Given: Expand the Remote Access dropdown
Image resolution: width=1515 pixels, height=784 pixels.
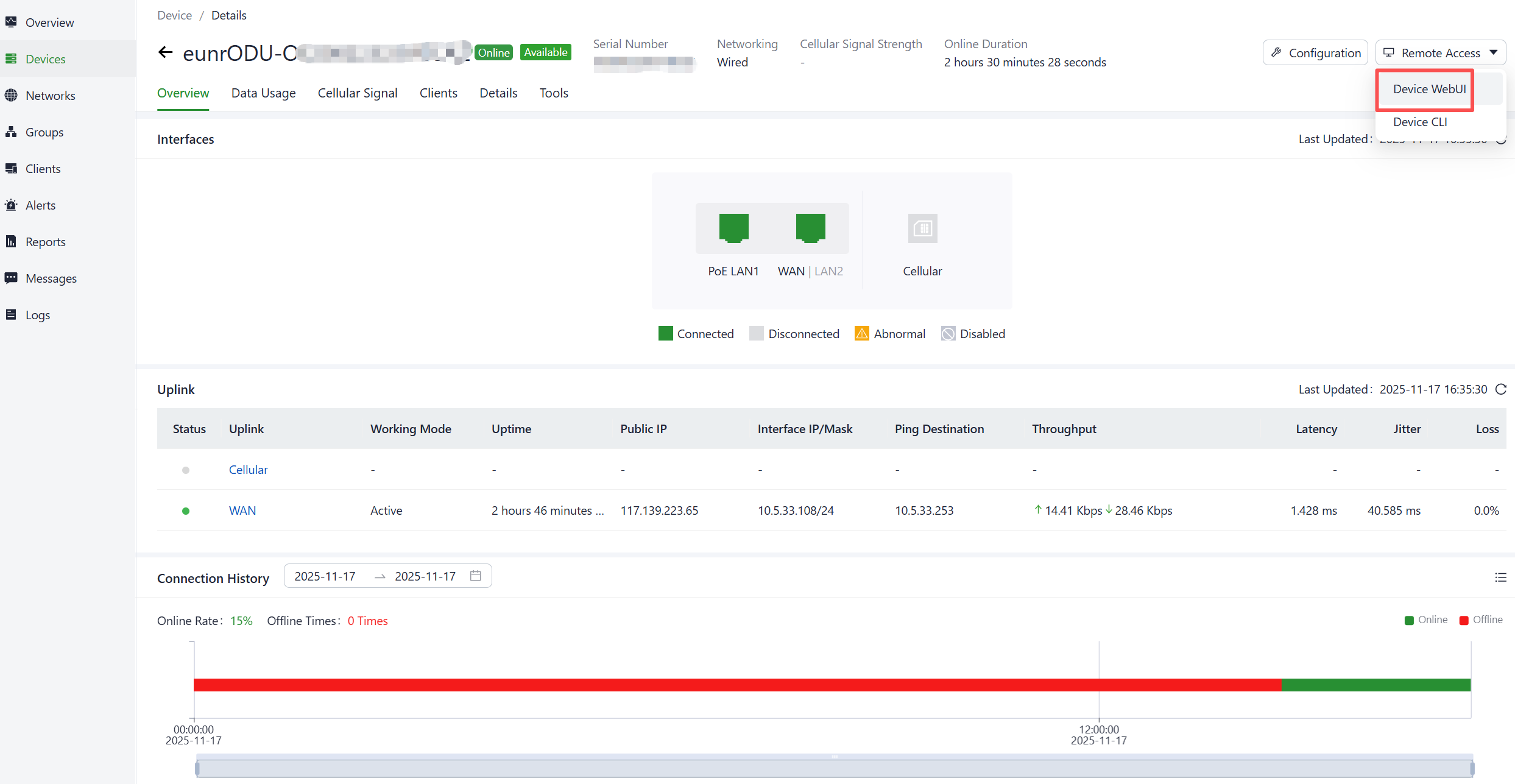Looking at the screenshot, I should click(x=1440, y=53).
